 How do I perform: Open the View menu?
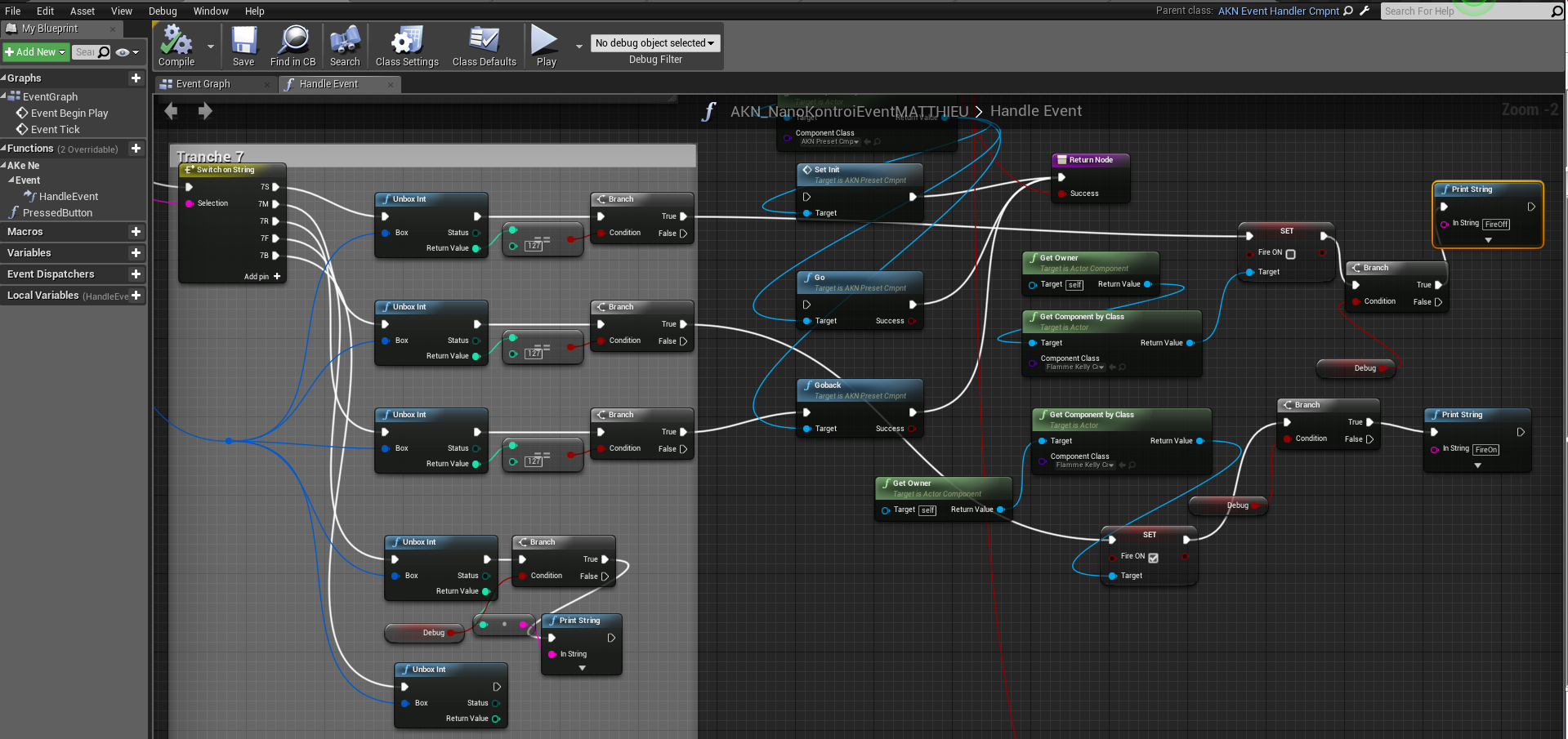coord(121,11)
